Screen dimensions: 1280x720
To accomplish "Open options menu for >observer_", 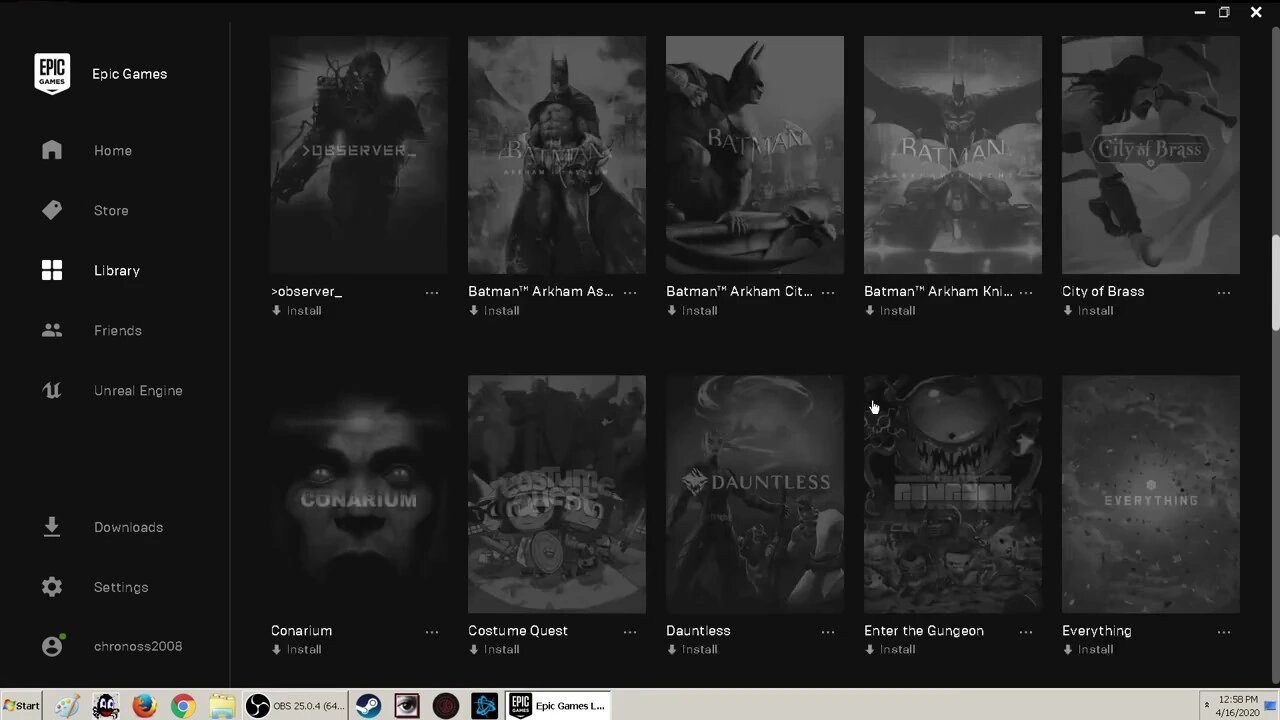I will point(432,292).
